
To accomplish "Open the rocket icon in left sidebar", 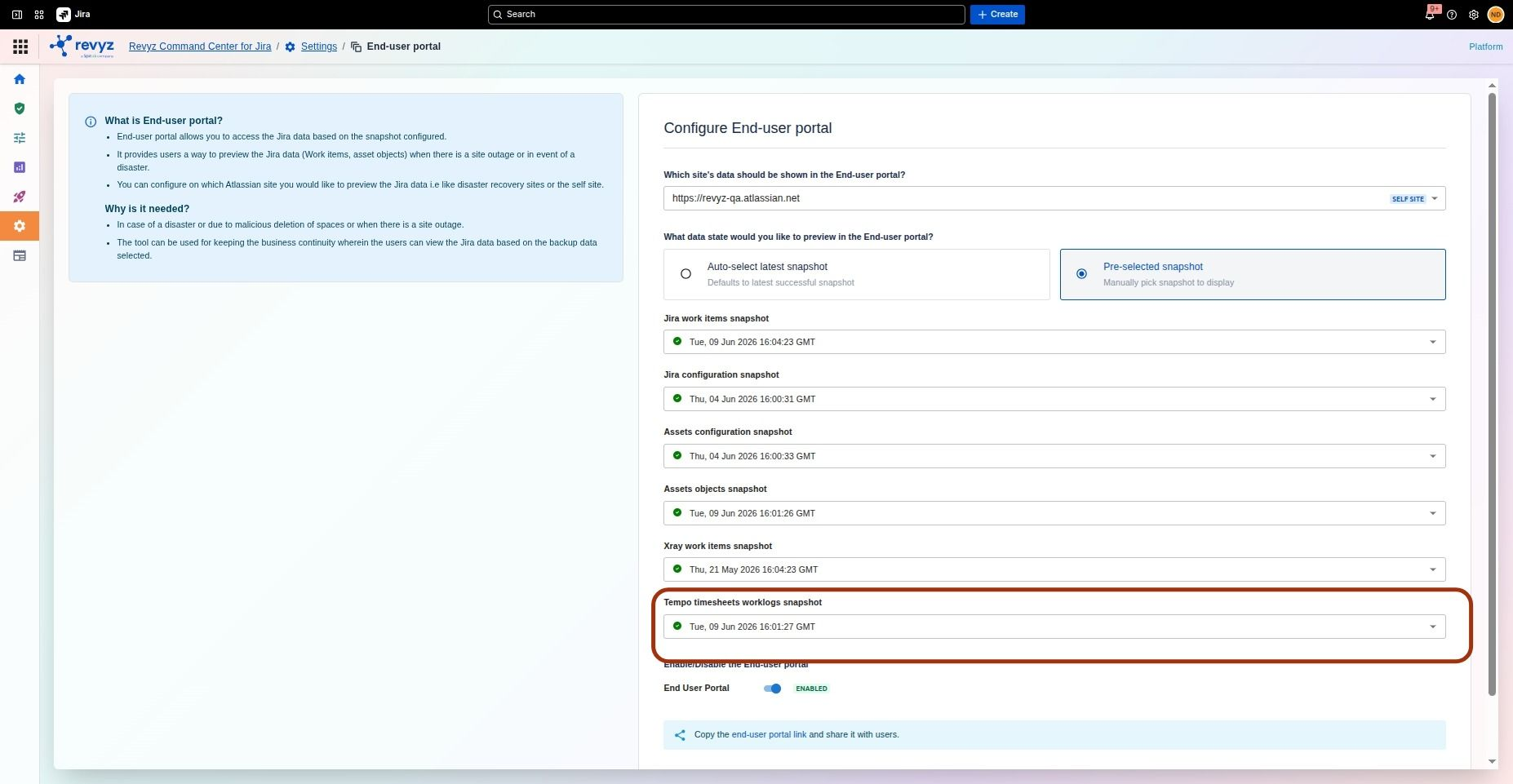I will click(x=20, y=197).
